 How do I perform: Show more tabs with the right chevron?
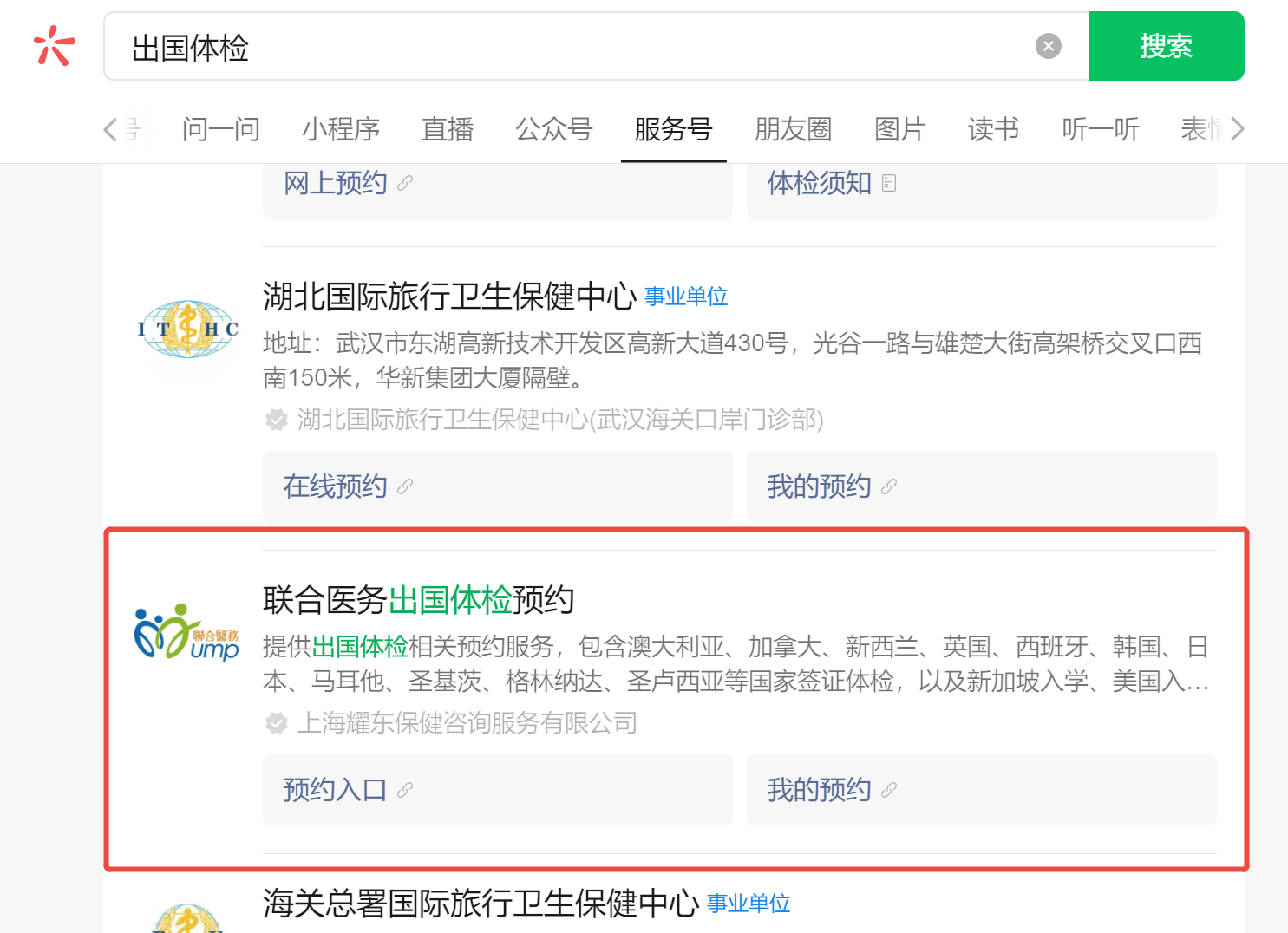1238,129
